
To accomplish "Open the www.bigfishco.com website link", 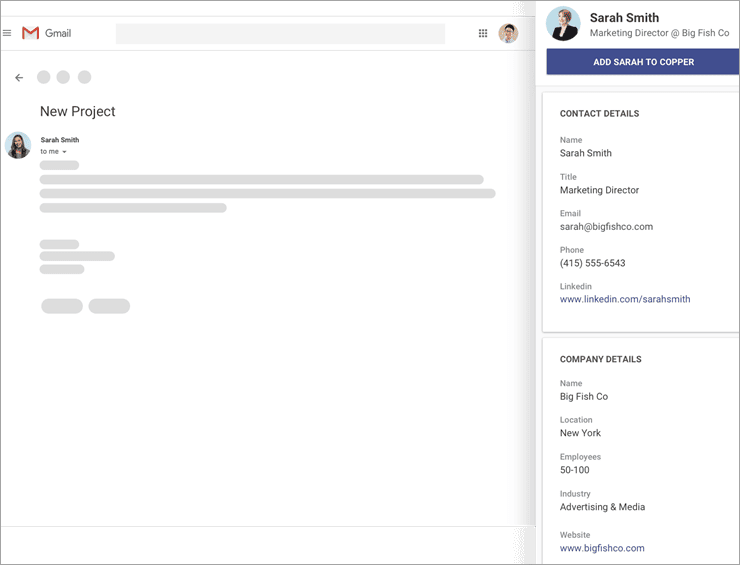I will pos(601,548).
